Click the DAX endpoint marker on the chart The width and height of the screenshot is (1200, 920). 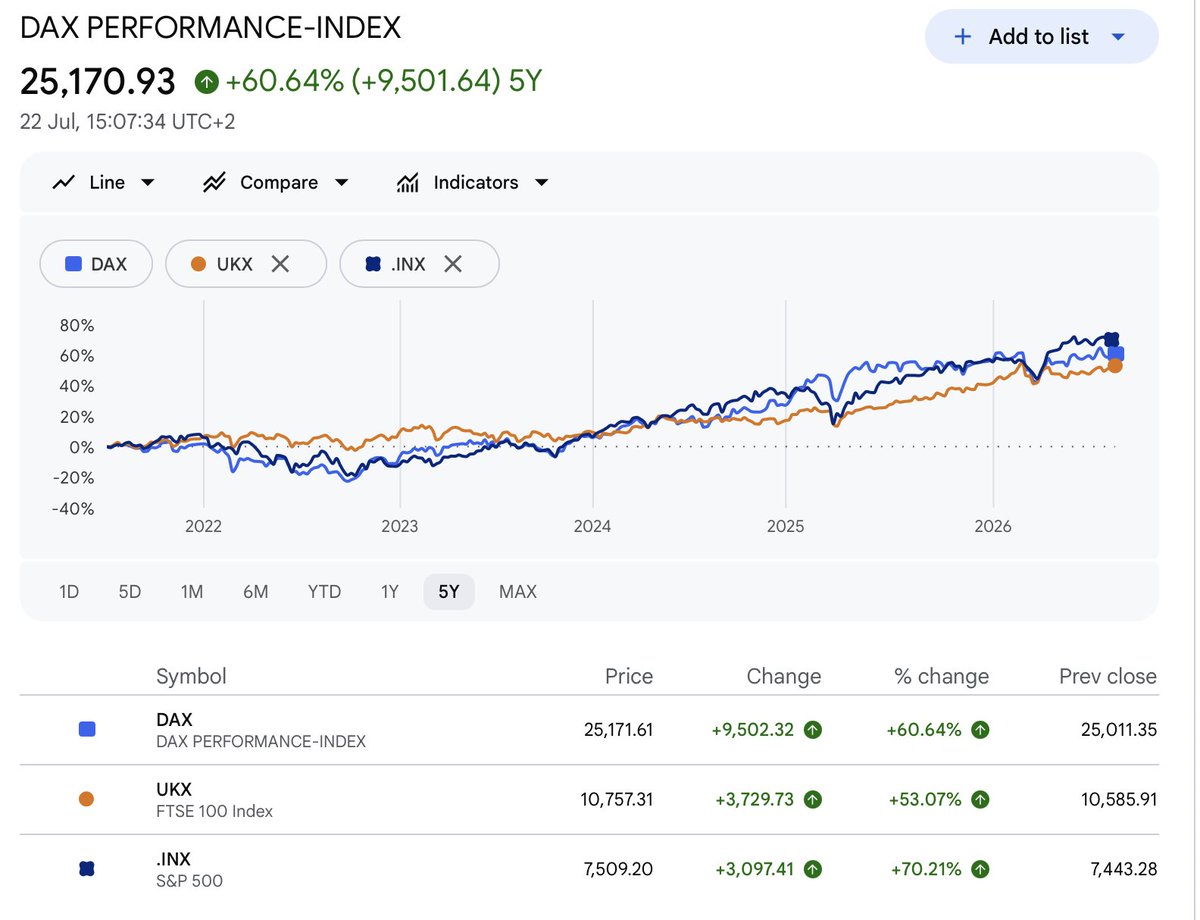(1116, 353)
